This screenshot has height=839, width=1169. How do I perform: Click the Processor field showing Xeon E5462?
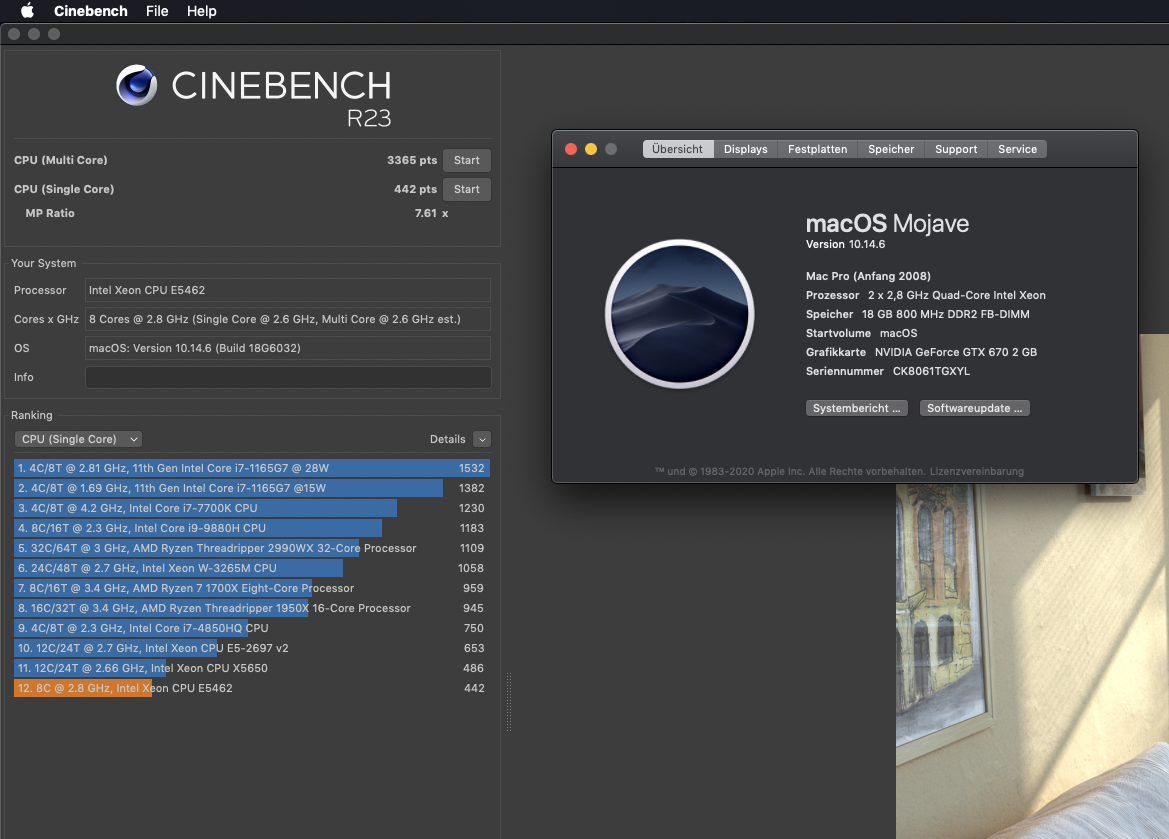click(288, 290)
